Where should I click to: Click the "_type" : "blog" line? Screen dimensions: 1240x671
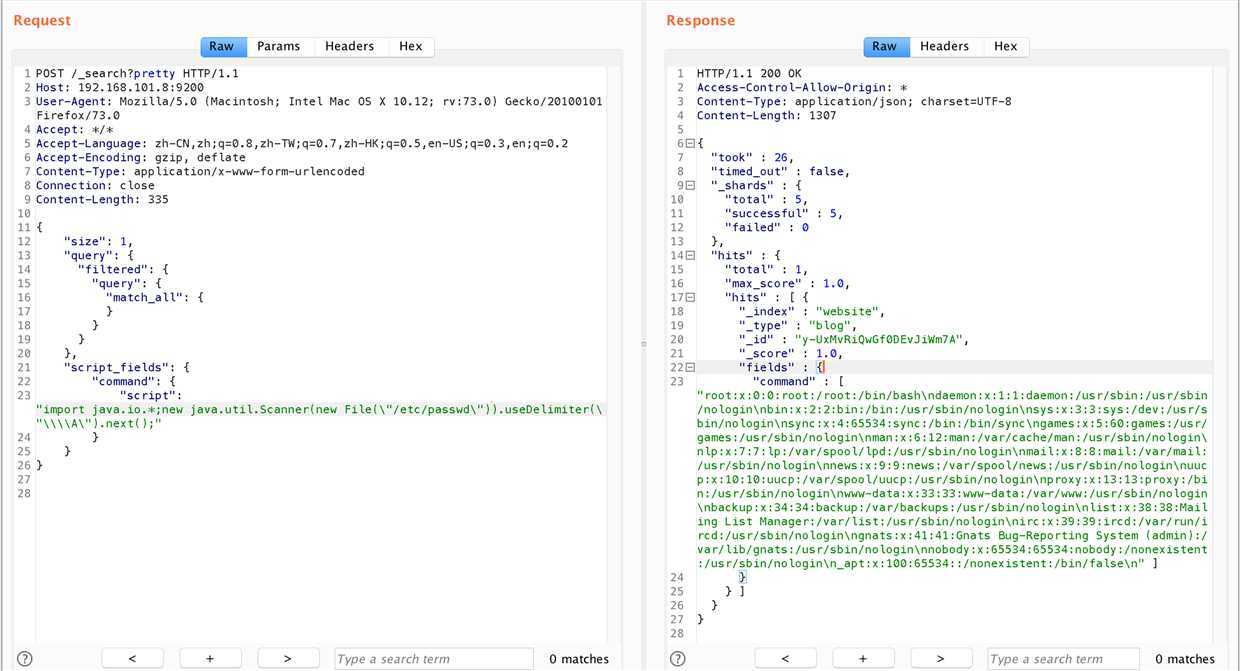pyautogui.click(x=798, y=326)
